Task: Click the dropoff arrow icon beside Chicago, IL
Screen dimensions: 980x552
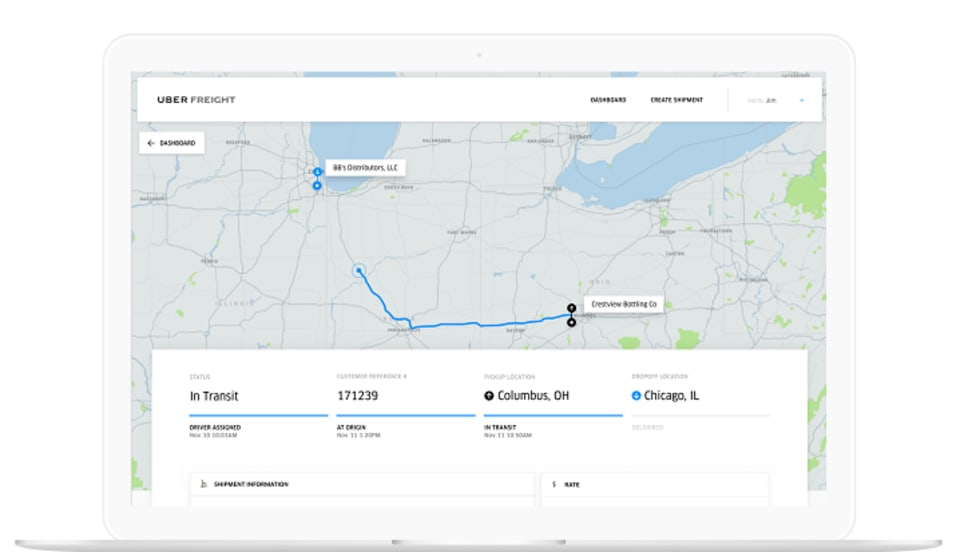Action: (x=636, y=396)
